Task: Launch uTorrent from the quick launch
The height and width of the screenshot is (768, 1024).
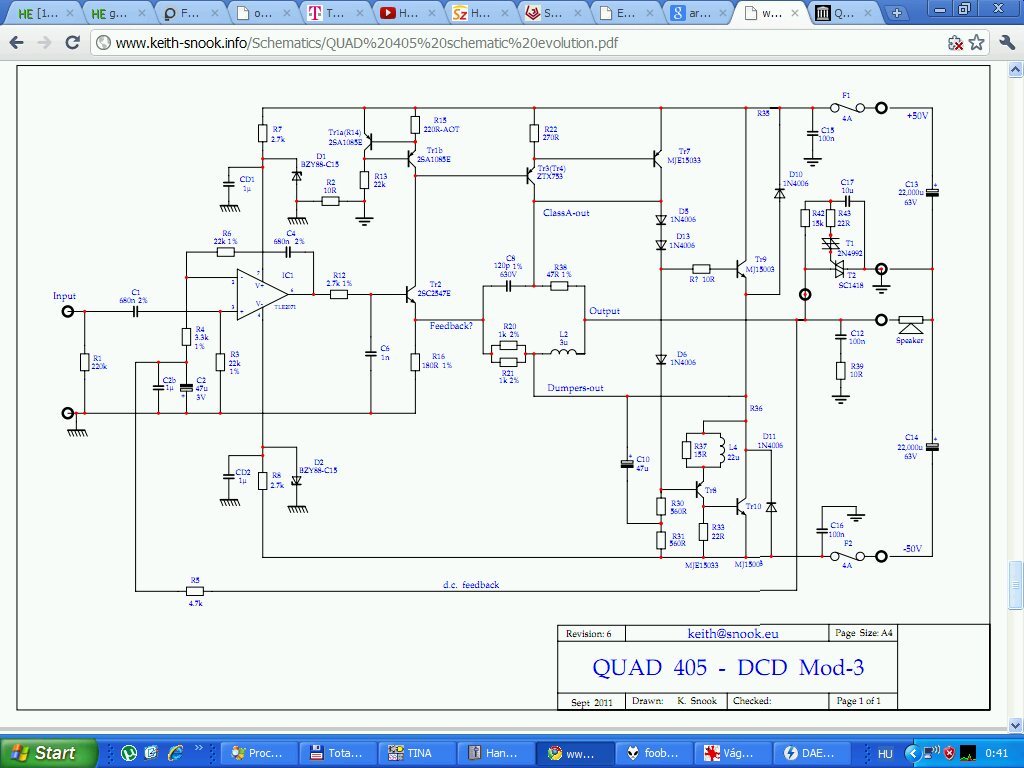Action: click(x=129, y=753)
